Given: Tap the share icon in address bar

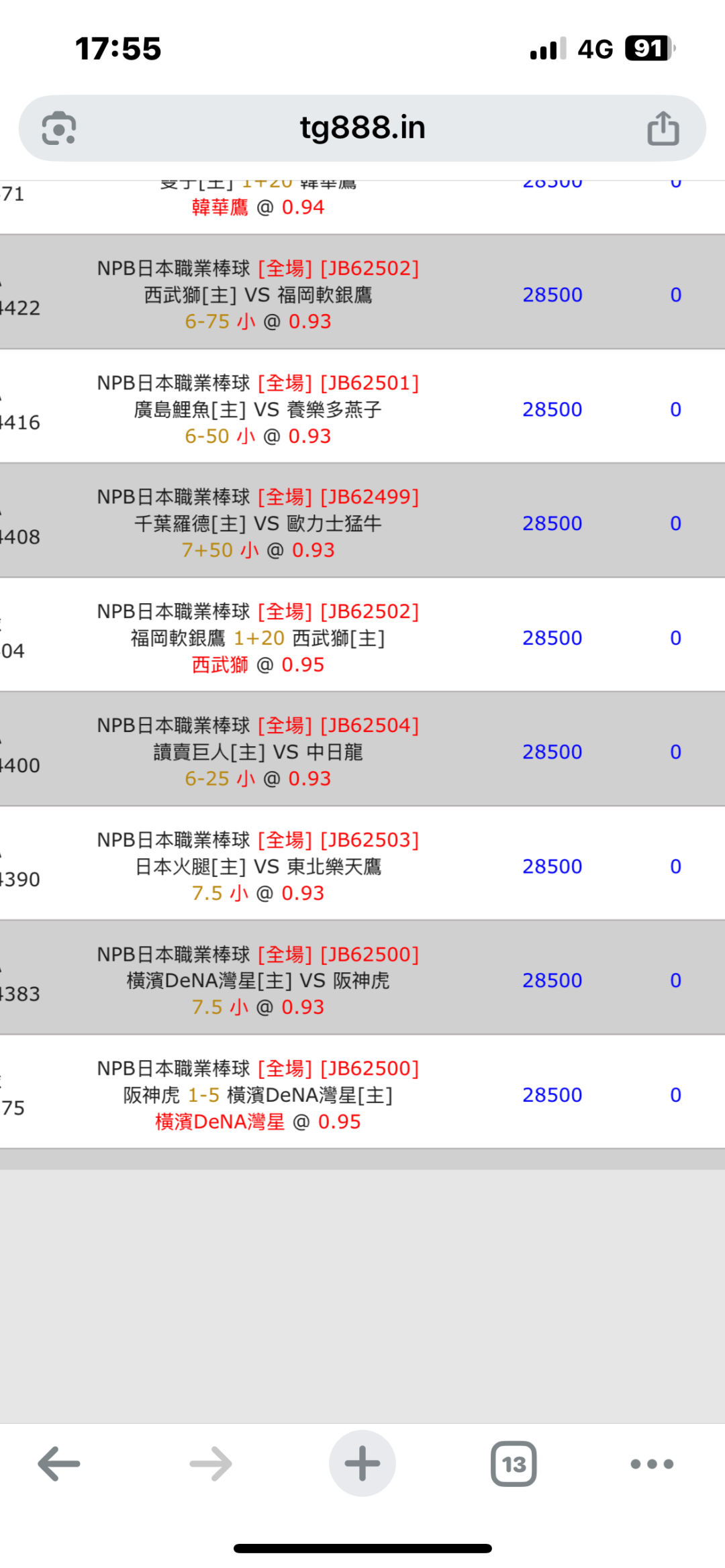Looking at the screenshot, I should click(x=663, y=128).
